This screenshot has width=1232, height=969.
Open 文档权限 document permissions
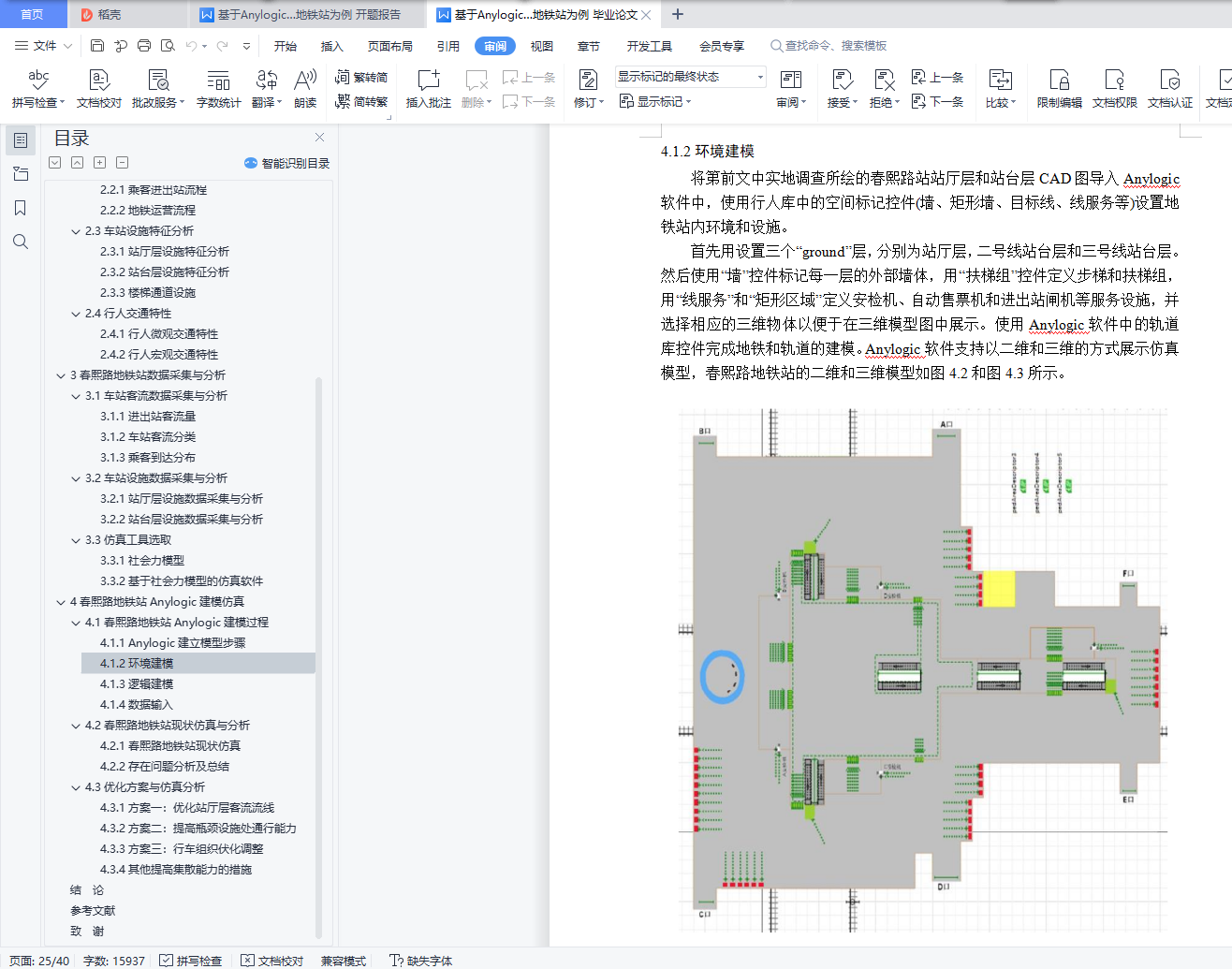click(1115, 89)
